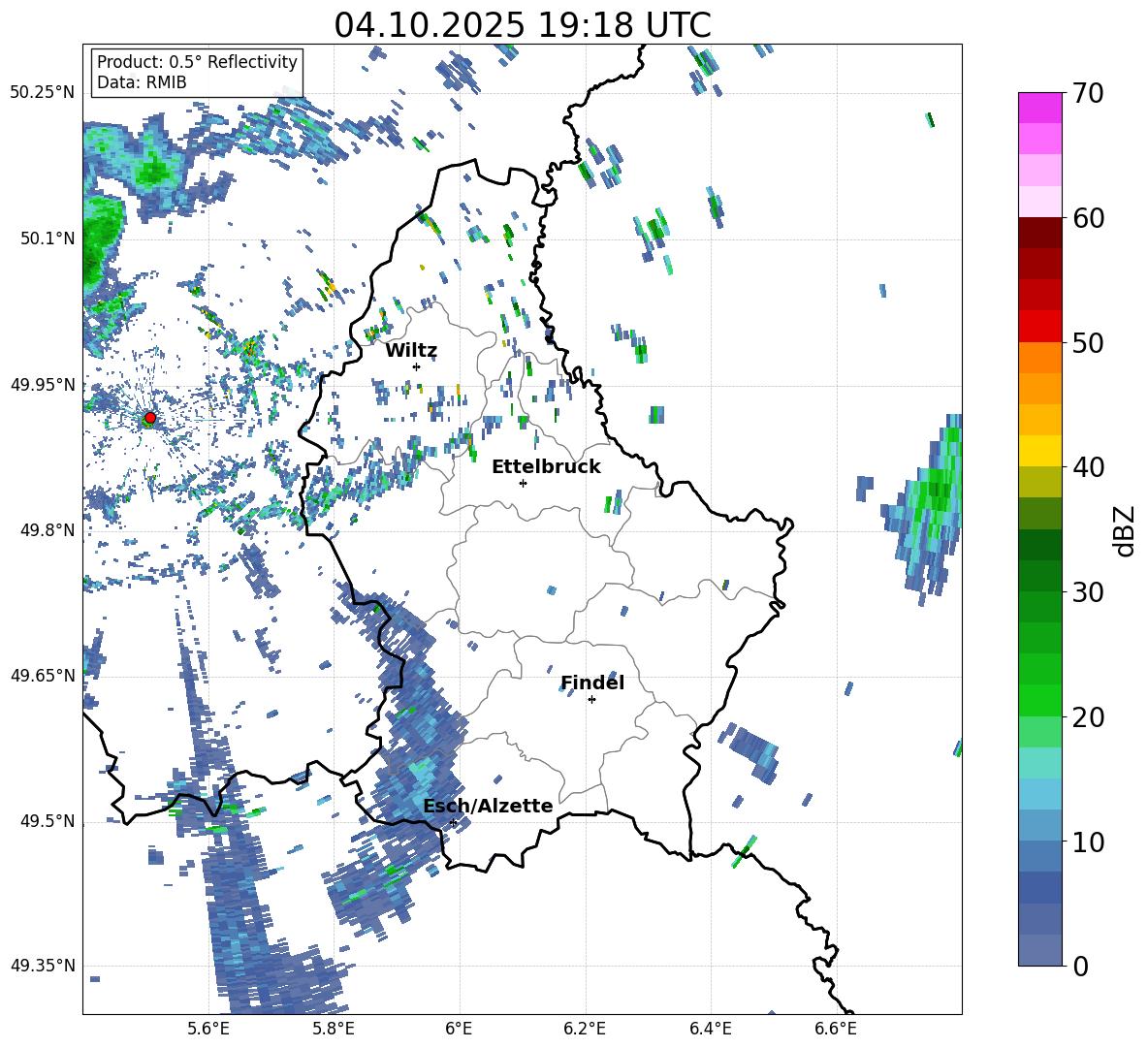
Task: Click the 5.8°E longitude label
Action: click(x=334, y=1029)
